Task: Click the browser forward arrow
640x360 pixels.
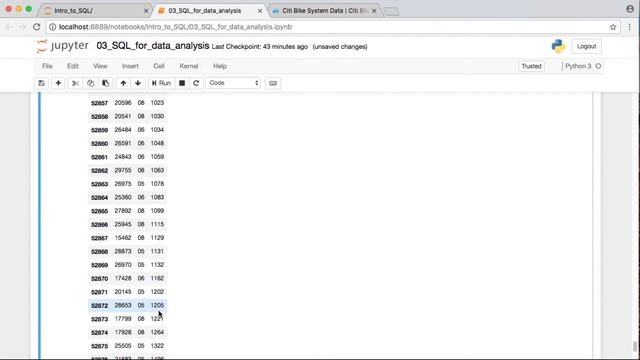Action: [22, 27]
